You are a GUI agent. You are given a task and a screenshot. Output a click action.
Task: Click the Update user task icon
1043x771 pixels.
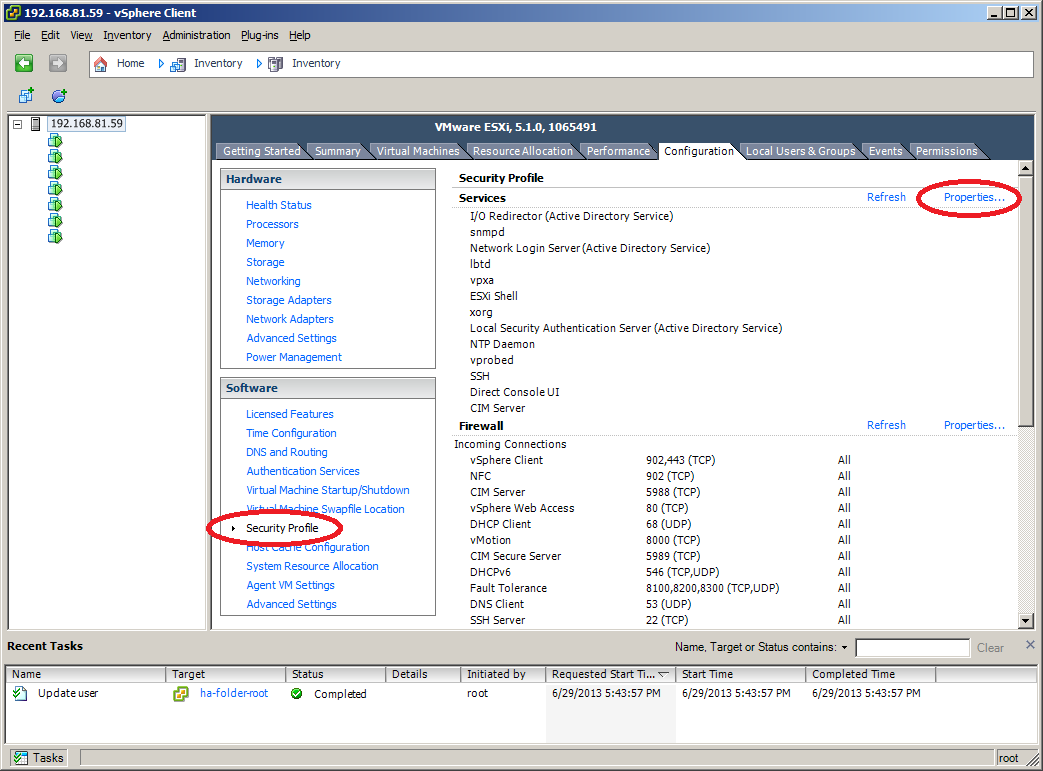point(20,693)
